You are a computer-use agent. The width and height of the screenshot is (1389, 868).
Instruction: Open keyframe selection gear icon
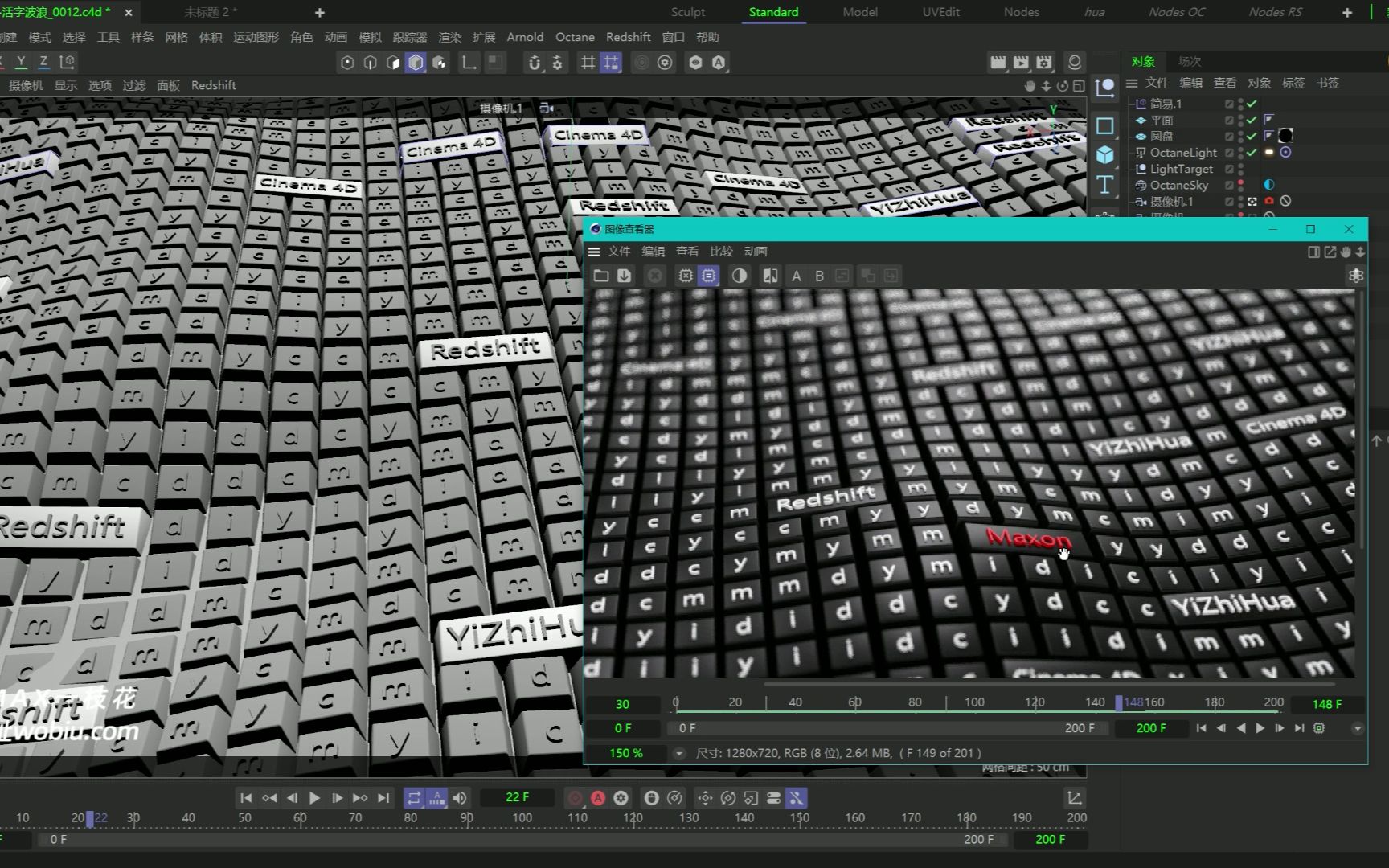pyautogui.click(x=621, y=798)
